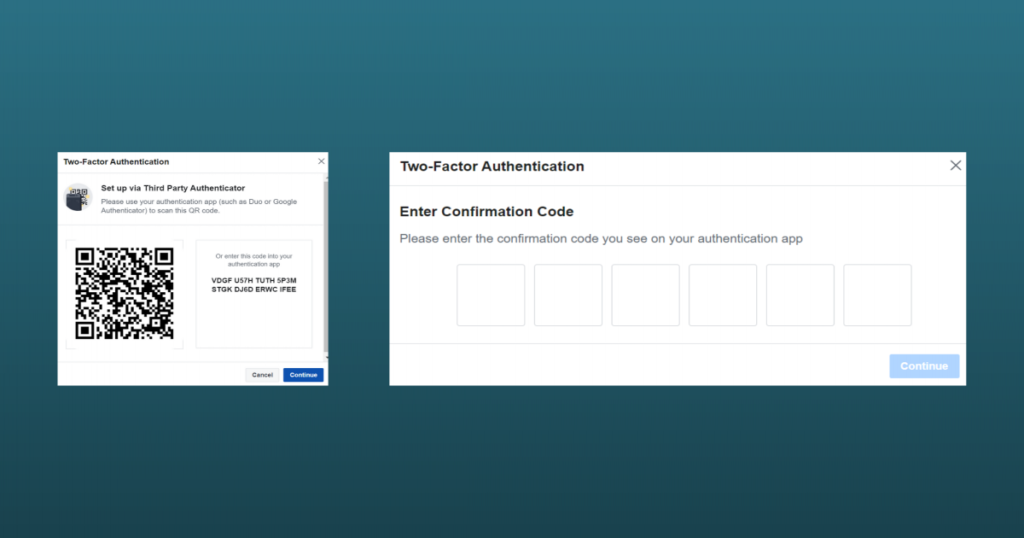Click the light blue Continue button under code boxes
Image resolution: width=1024 pixels, height=538 pixels.
click(924, 366)
